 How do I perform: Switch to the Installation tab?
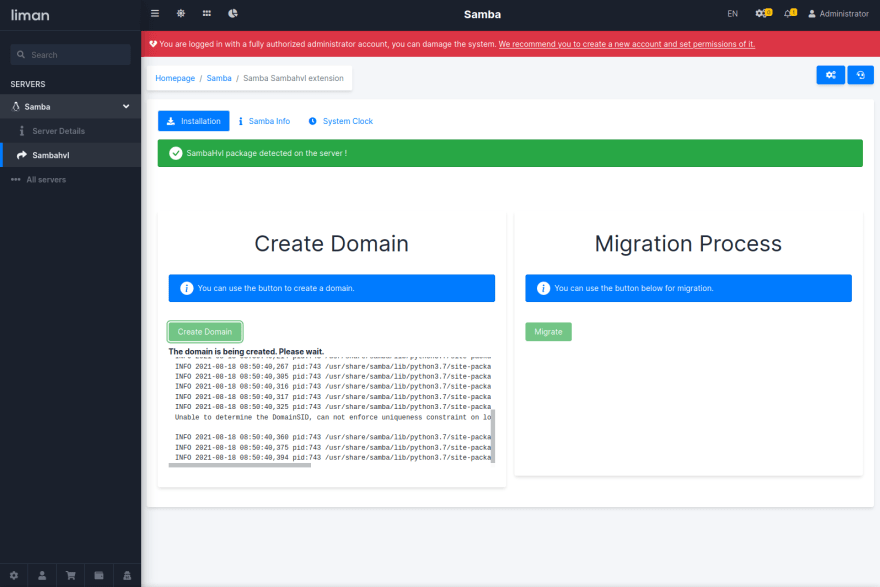[194, 121]
